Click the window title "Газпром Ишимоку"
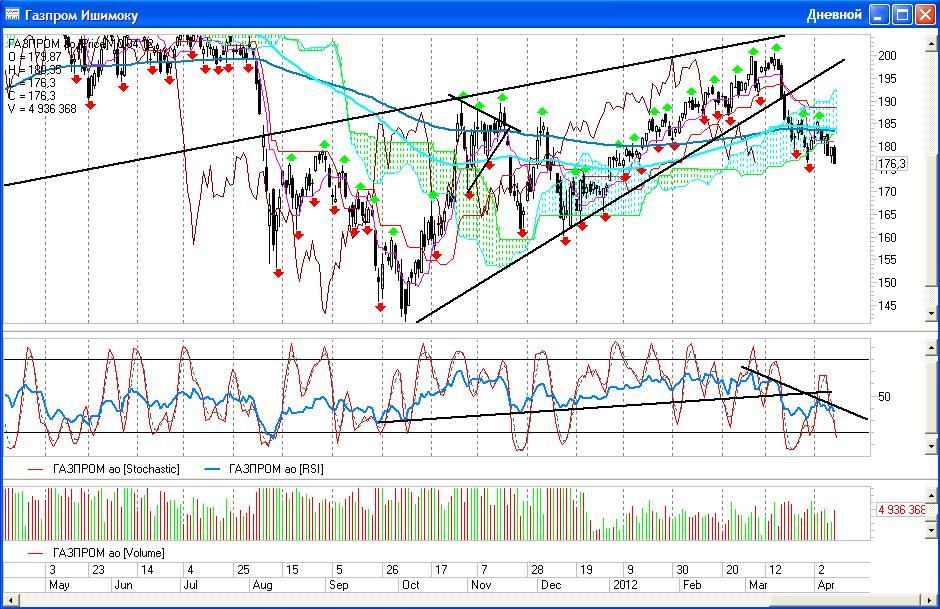The width and height of the screenshot is (940, 609). click(x=82, y=15)
